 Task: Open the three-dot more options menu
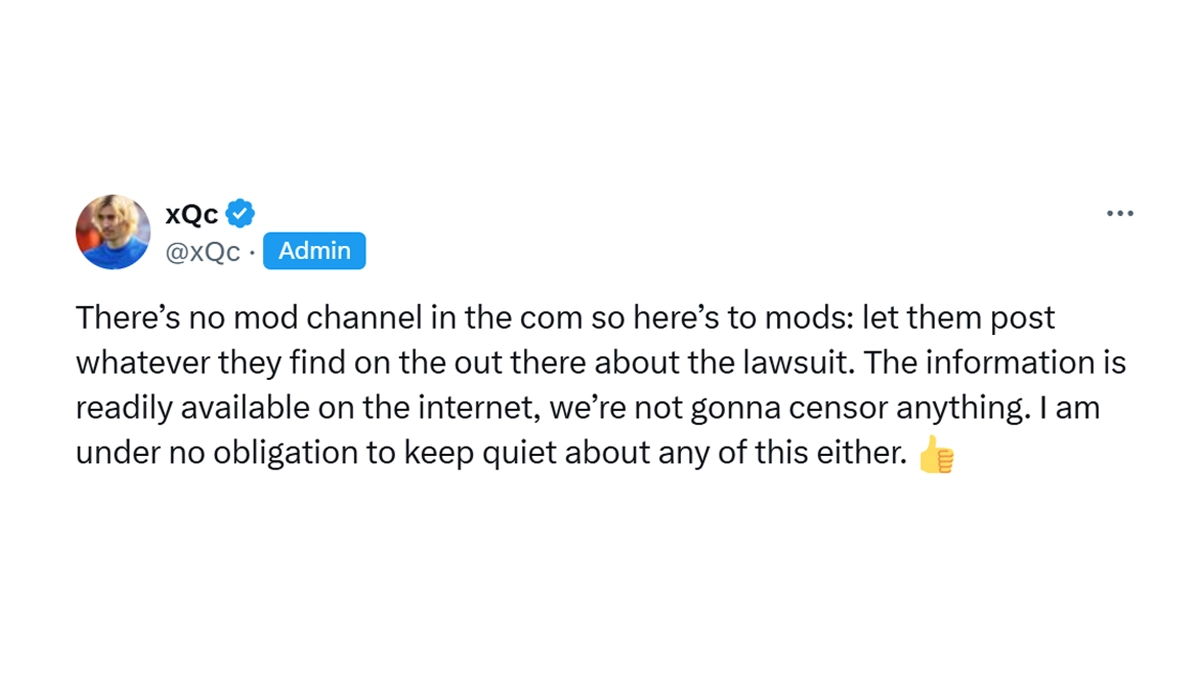coord(1120,213)
